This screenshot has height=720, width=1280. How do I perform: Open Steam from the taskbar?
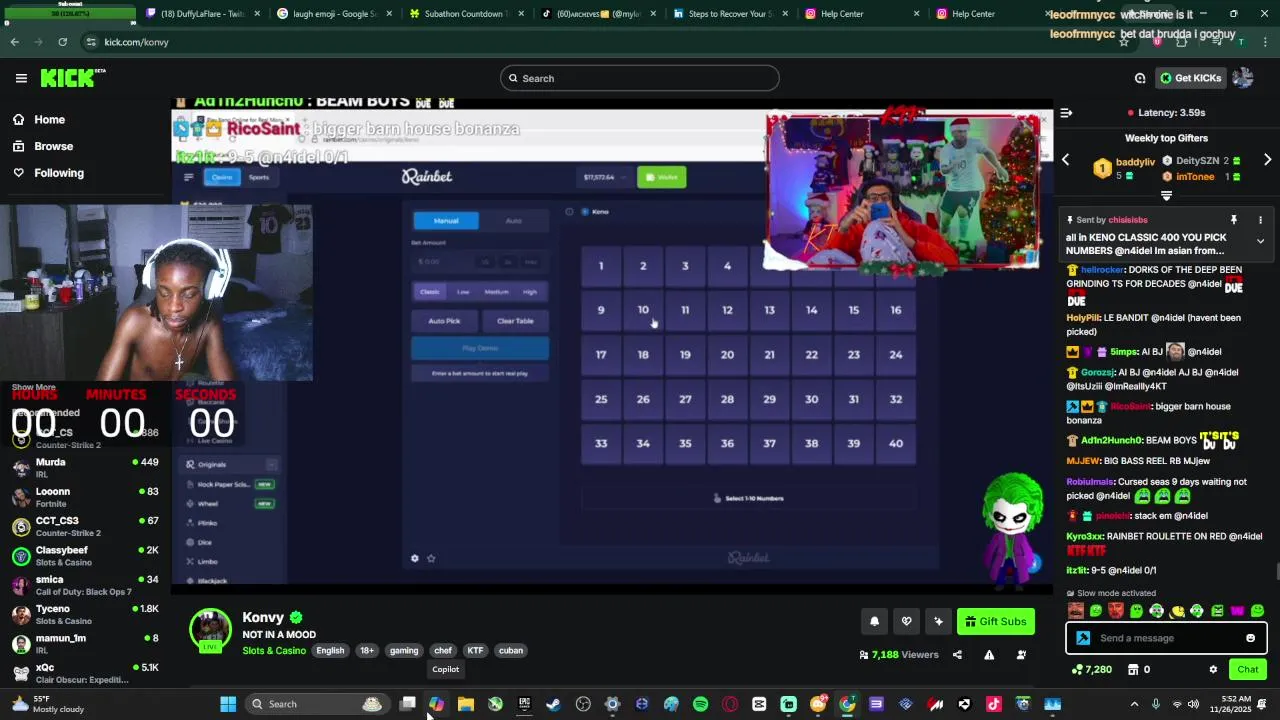[x=553, y=704]
